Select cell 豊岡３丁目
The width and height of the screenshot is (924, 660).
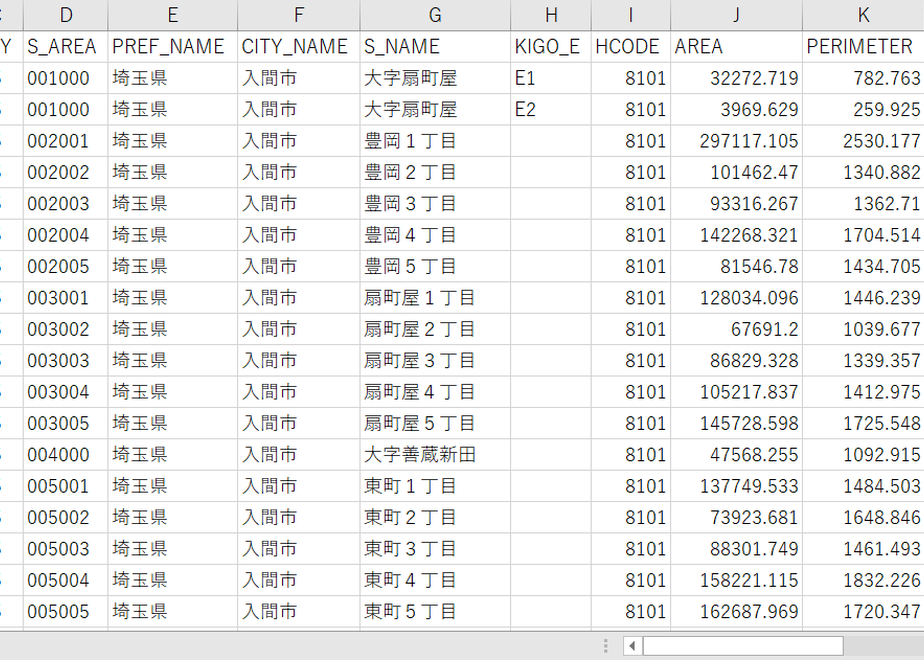pyautogui.click(x=435, y=203)
